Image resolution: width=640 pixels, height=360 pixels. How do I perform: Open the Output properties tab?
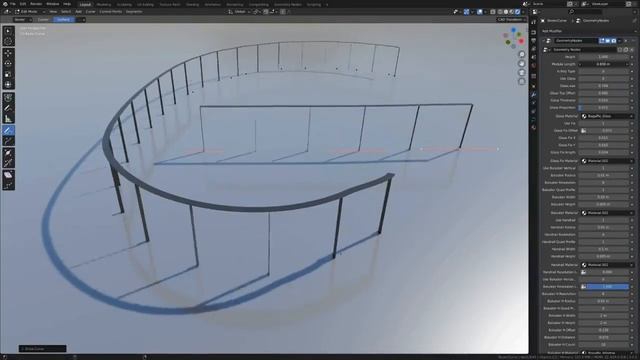point(533,41)
